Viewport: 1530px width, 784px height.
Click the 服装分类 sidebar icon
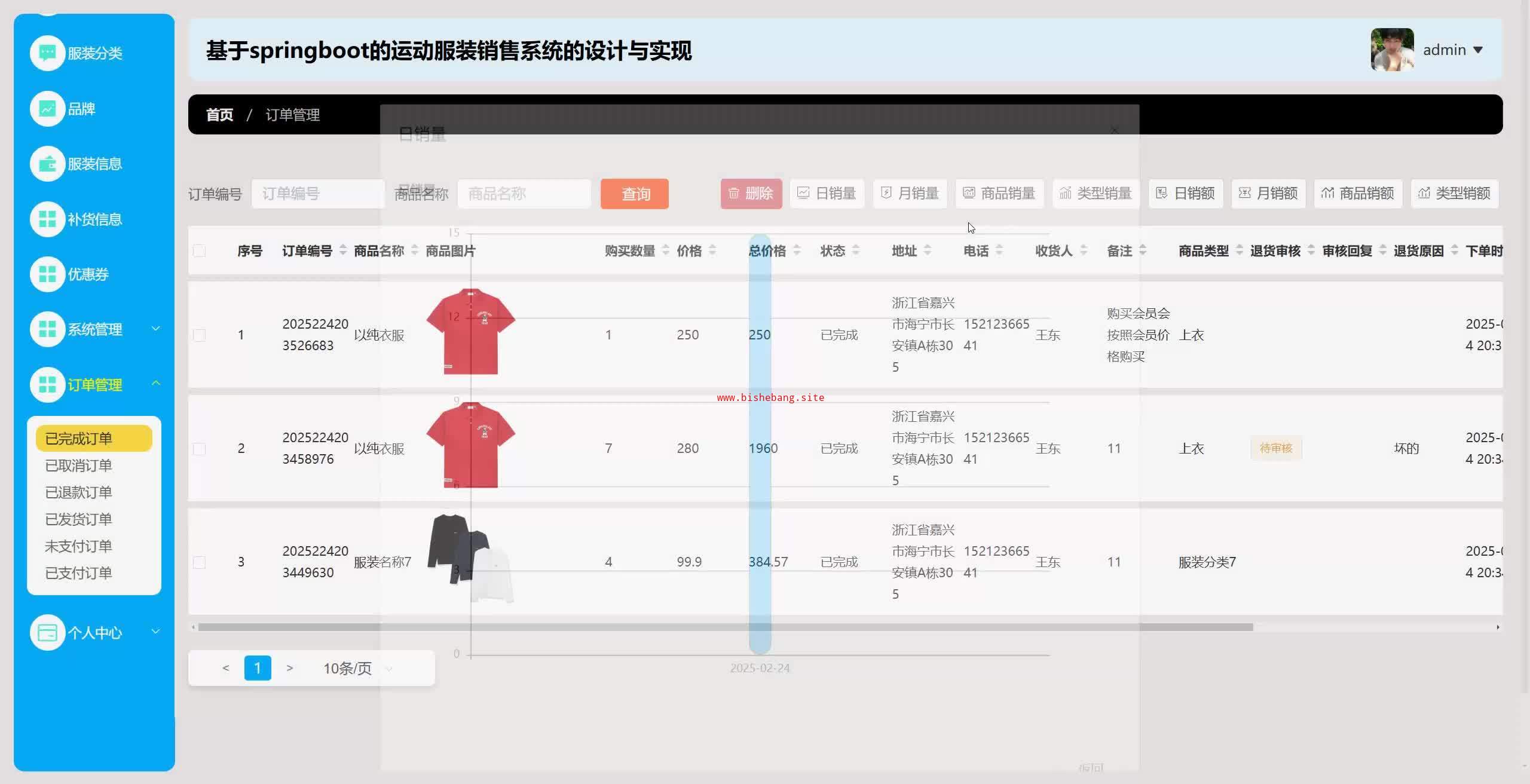point(47,53)
